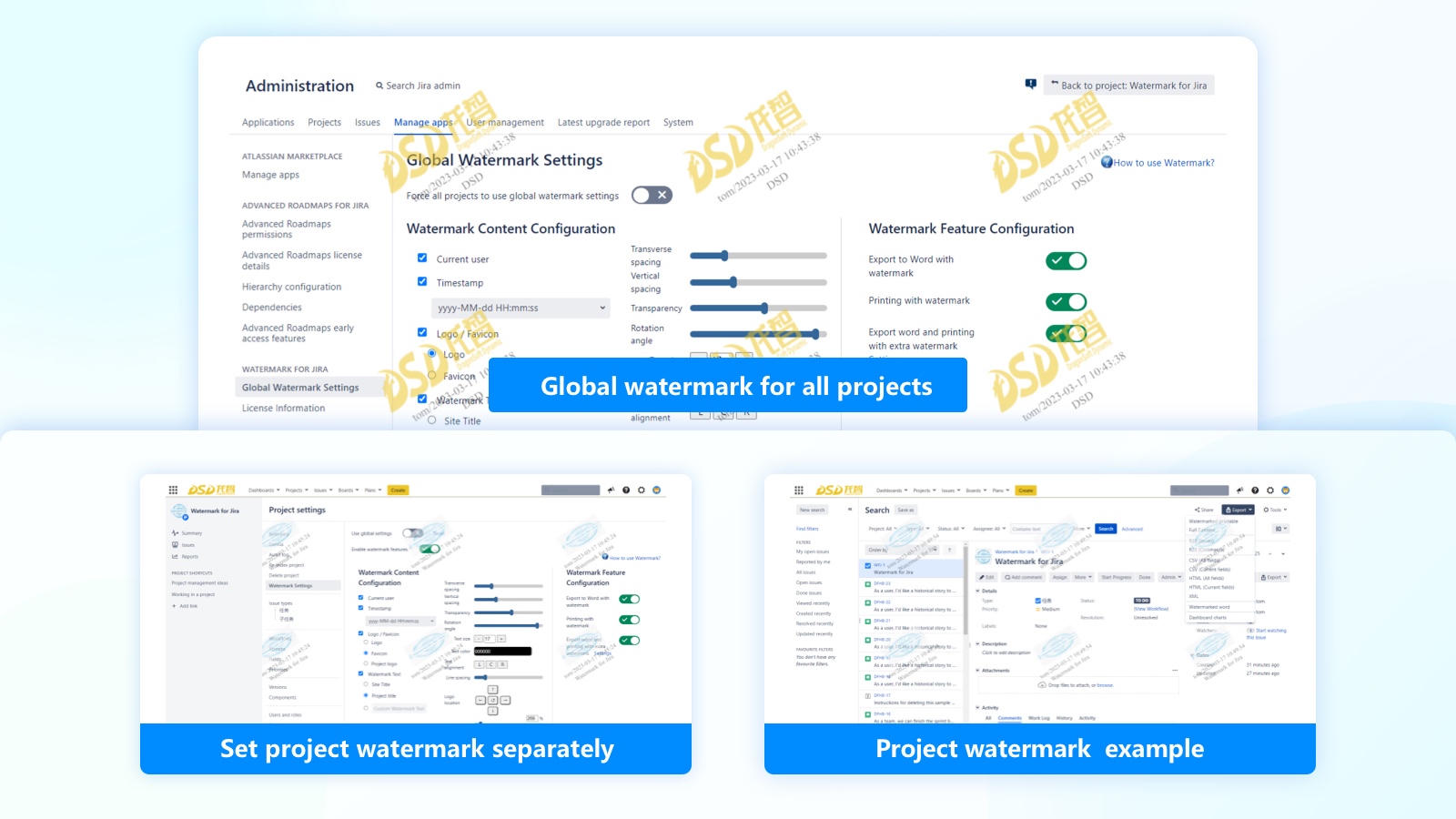Click the sort direction arrow beside Order by
Image resolution: width=1456 pixels, height=819 pixels.
coord(949,550)
